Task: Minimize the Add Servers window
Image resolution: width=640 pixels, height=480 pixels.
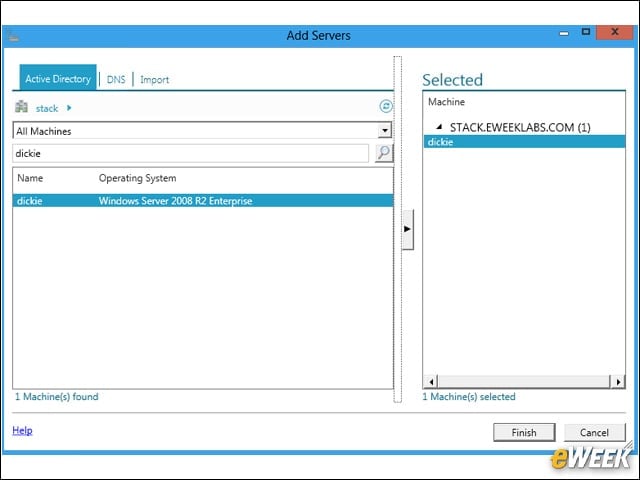Action: coord(564,33)
